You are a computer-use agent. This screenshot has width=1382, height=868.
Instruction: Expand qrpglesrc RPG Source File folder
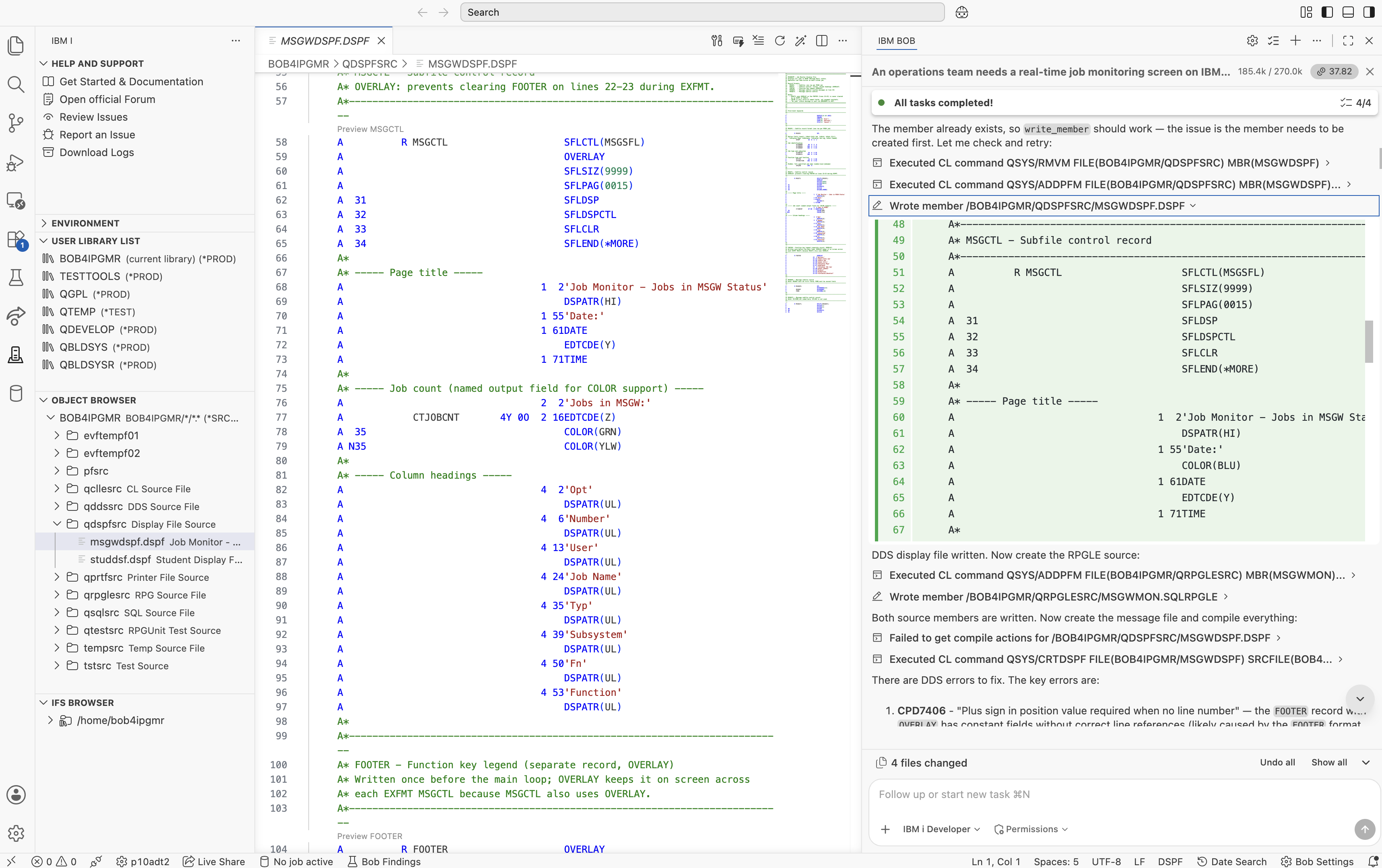point(144,595)
